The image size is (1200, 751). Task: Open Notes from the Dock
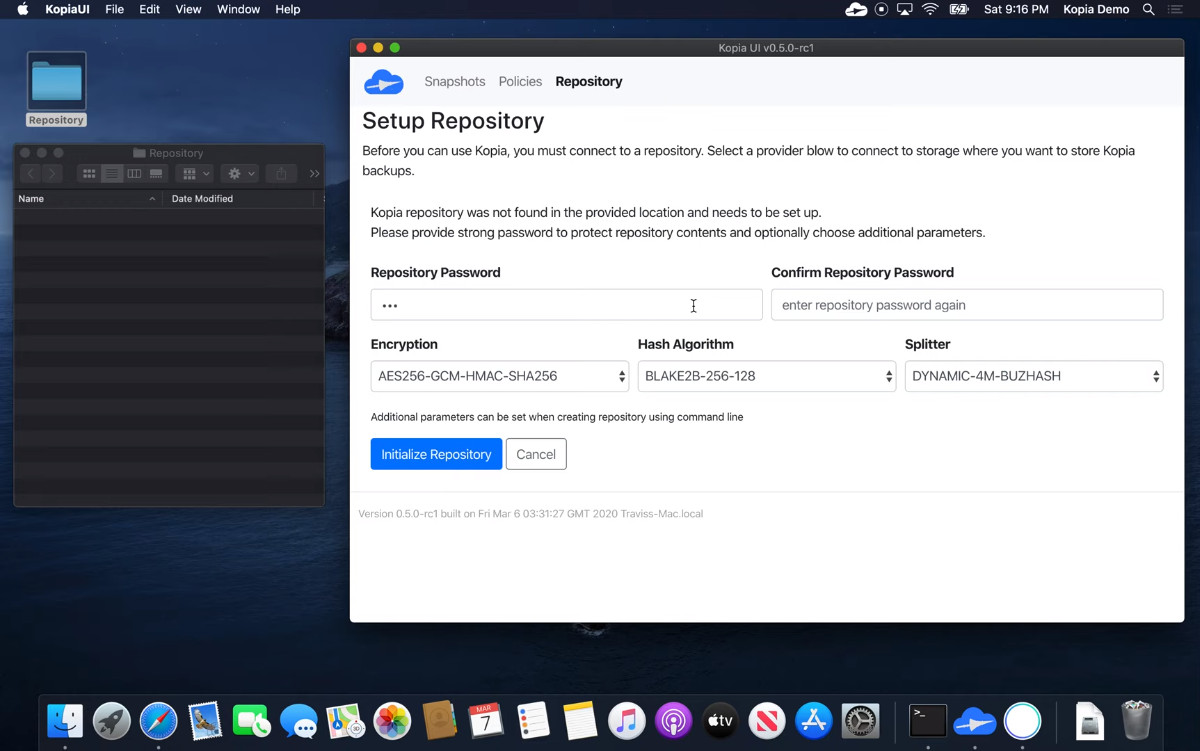pyautogui.click(x=580, y=720)
